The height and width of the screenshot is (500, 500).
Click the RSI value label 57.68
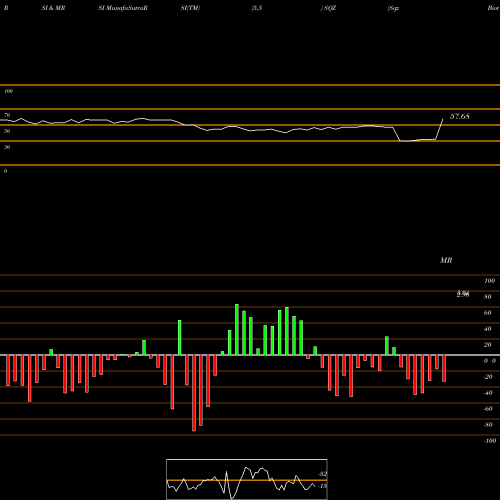460,116
